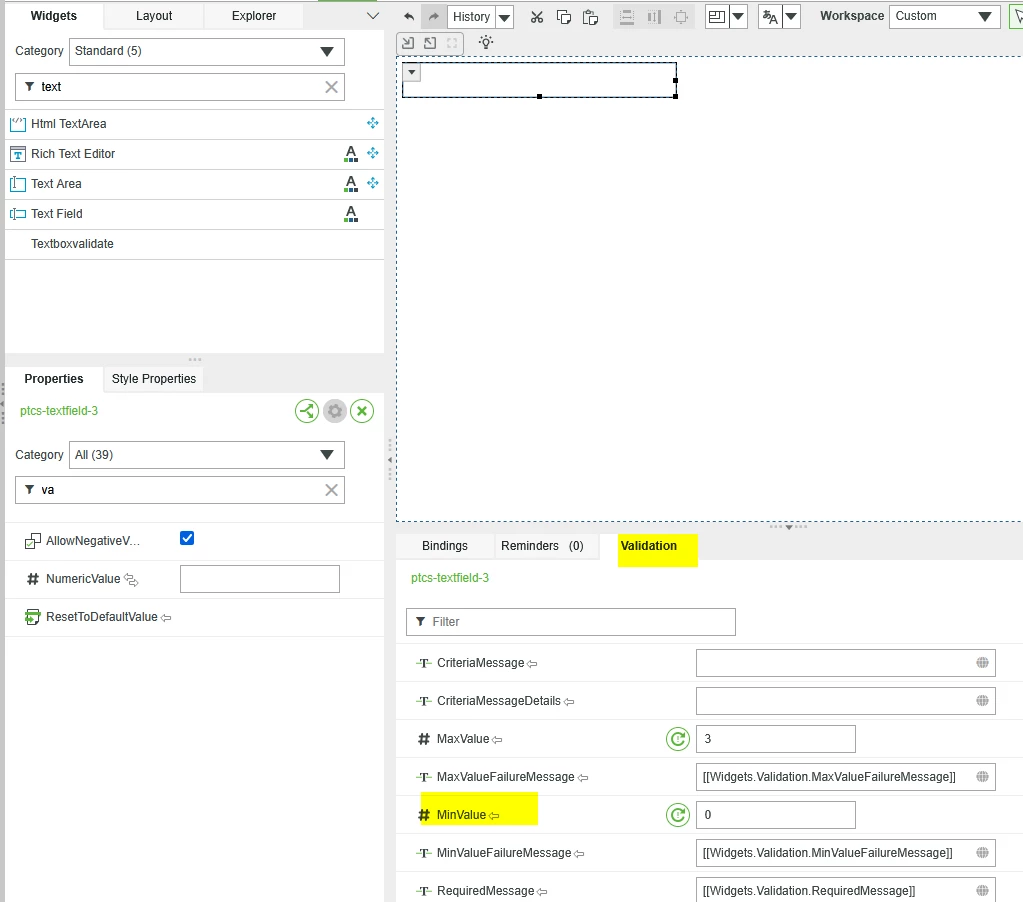Open the widget's dropdown arrow on the canvas
Viewport: 1023px width, 902px height.
coord(412,72)
